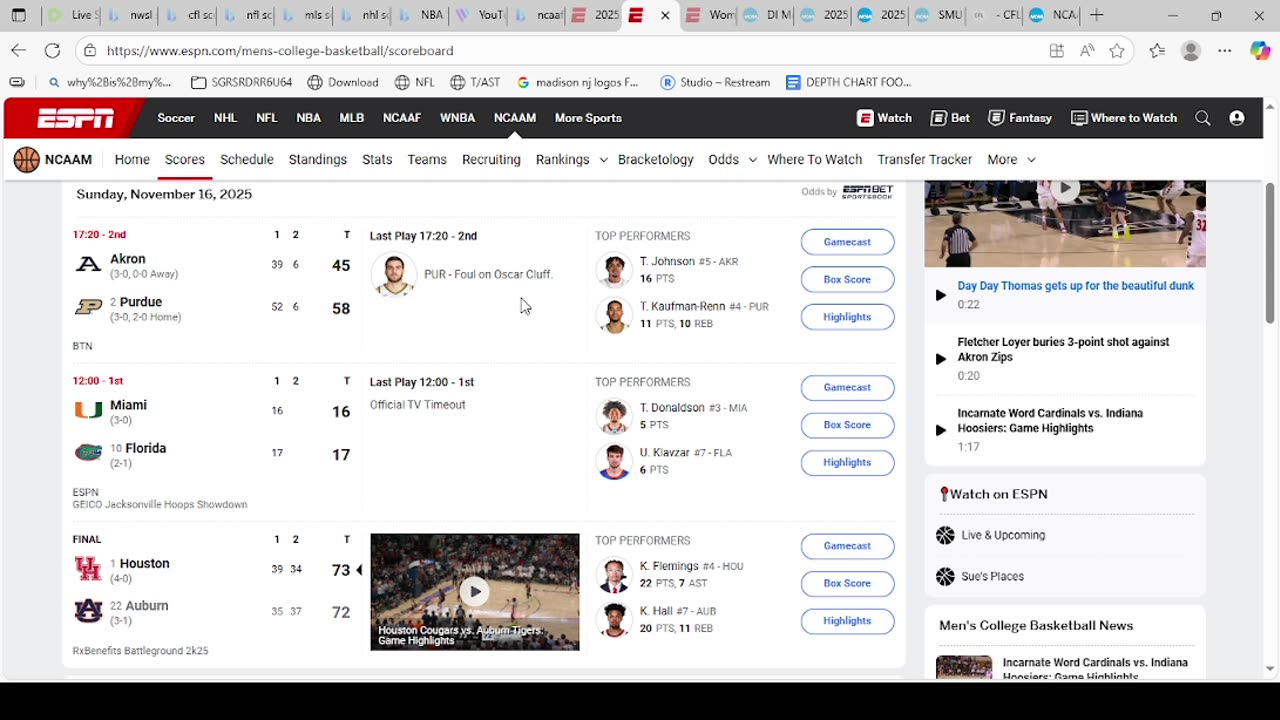Open Studio – Restream bookmark
Image resolution: width=1280 pixels, height=720 pixels.
pos(715,83)
